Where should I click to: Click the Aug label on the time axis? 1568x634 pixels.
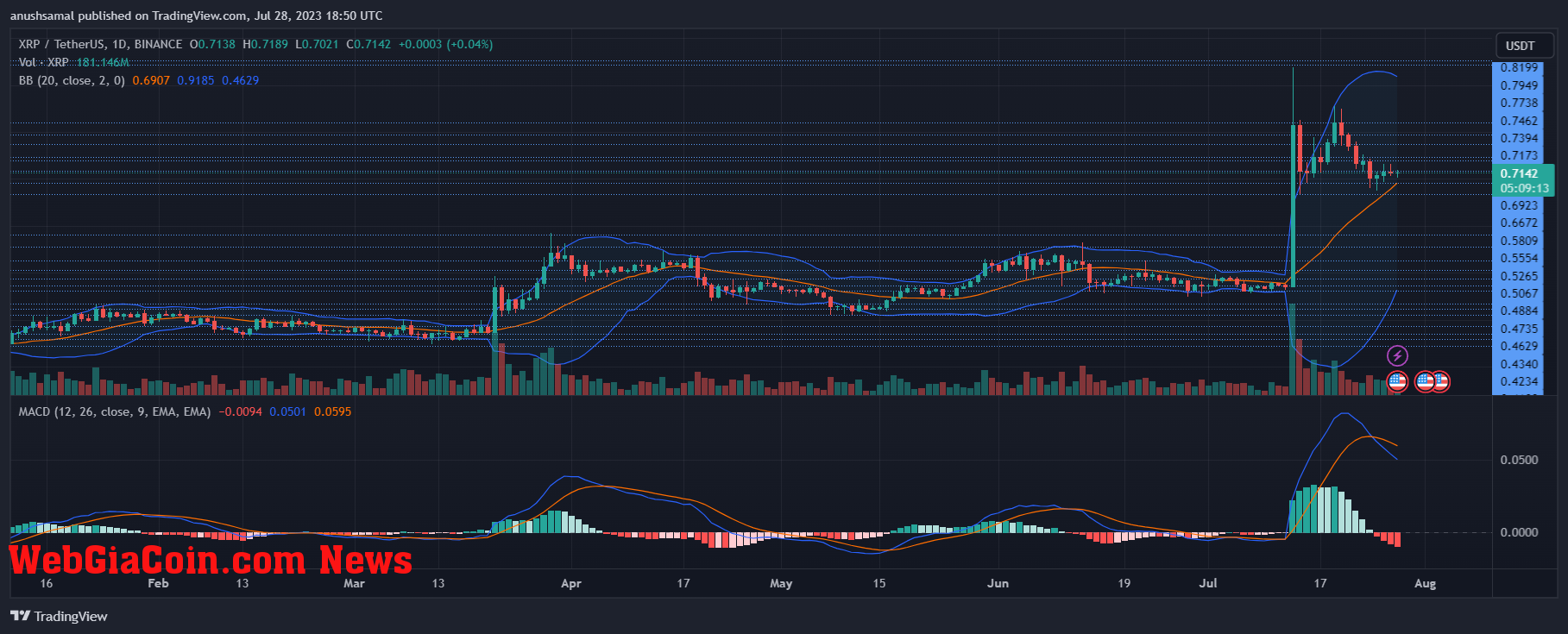coord(1426,584)
